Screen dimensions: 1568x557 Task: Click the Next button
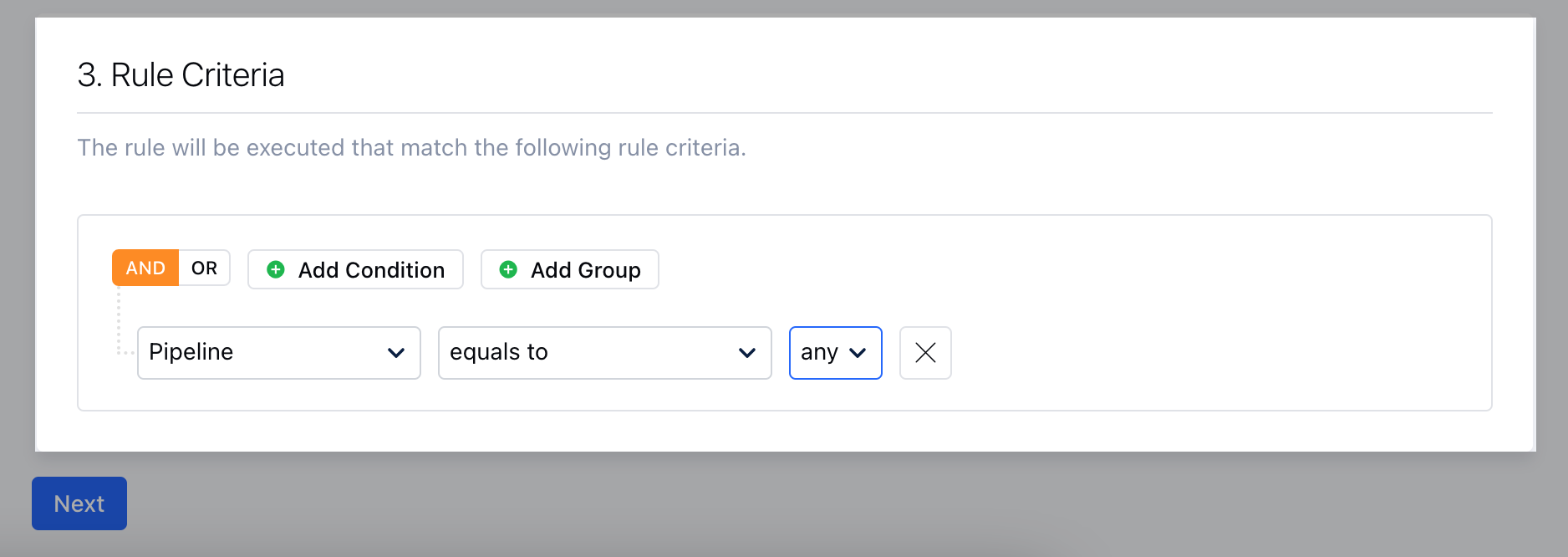79,503
